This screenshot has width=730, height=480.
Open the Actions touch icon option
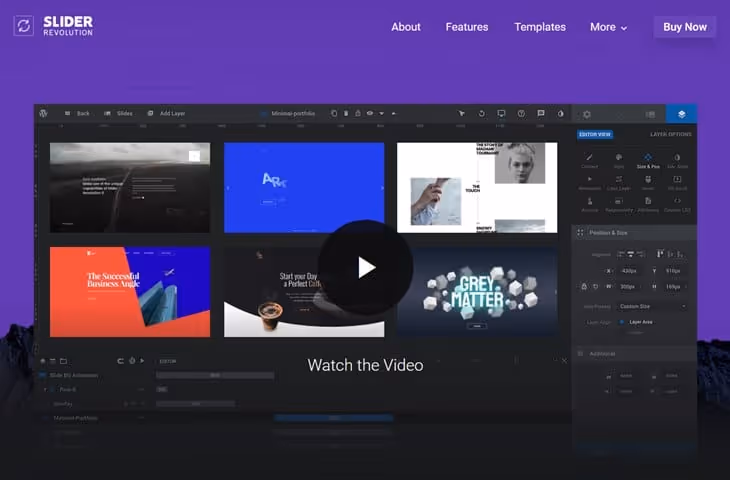pyautogui.click(x=589, y=205)
